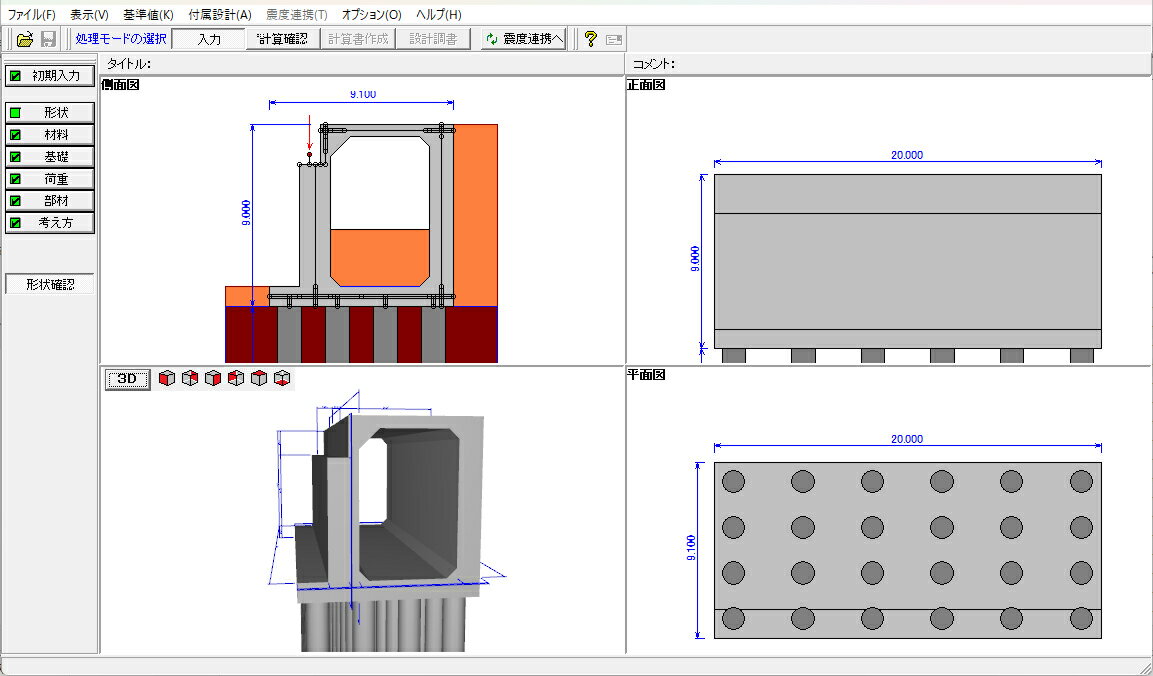The image size is (1153, 676).
Task: Open the 形状 input item
Action: (50, 113)
